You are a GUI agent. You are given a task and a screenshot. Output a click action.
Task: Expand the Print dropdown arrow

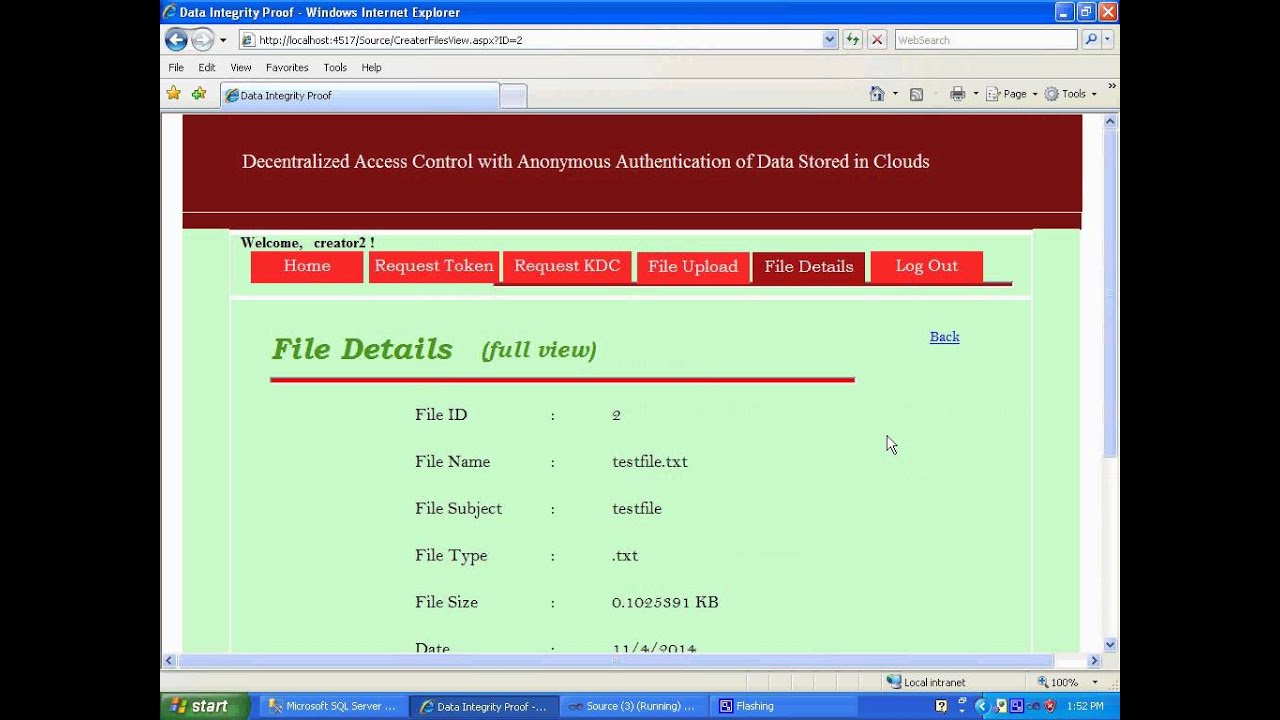[x=976, y=94]
